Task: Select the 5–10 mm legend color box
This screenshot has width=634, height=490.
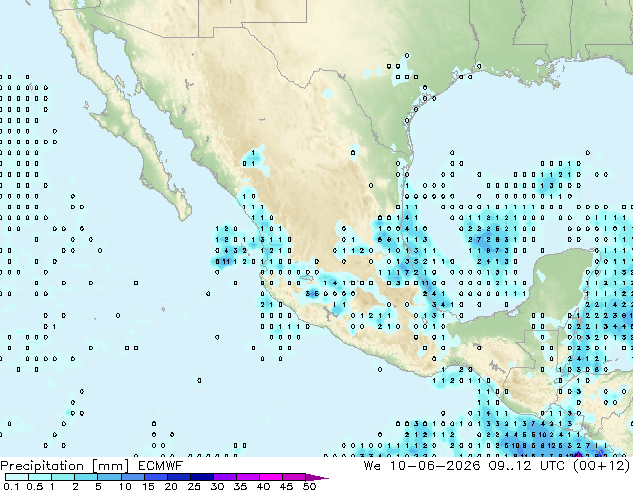Action: (x=109, y=477)
